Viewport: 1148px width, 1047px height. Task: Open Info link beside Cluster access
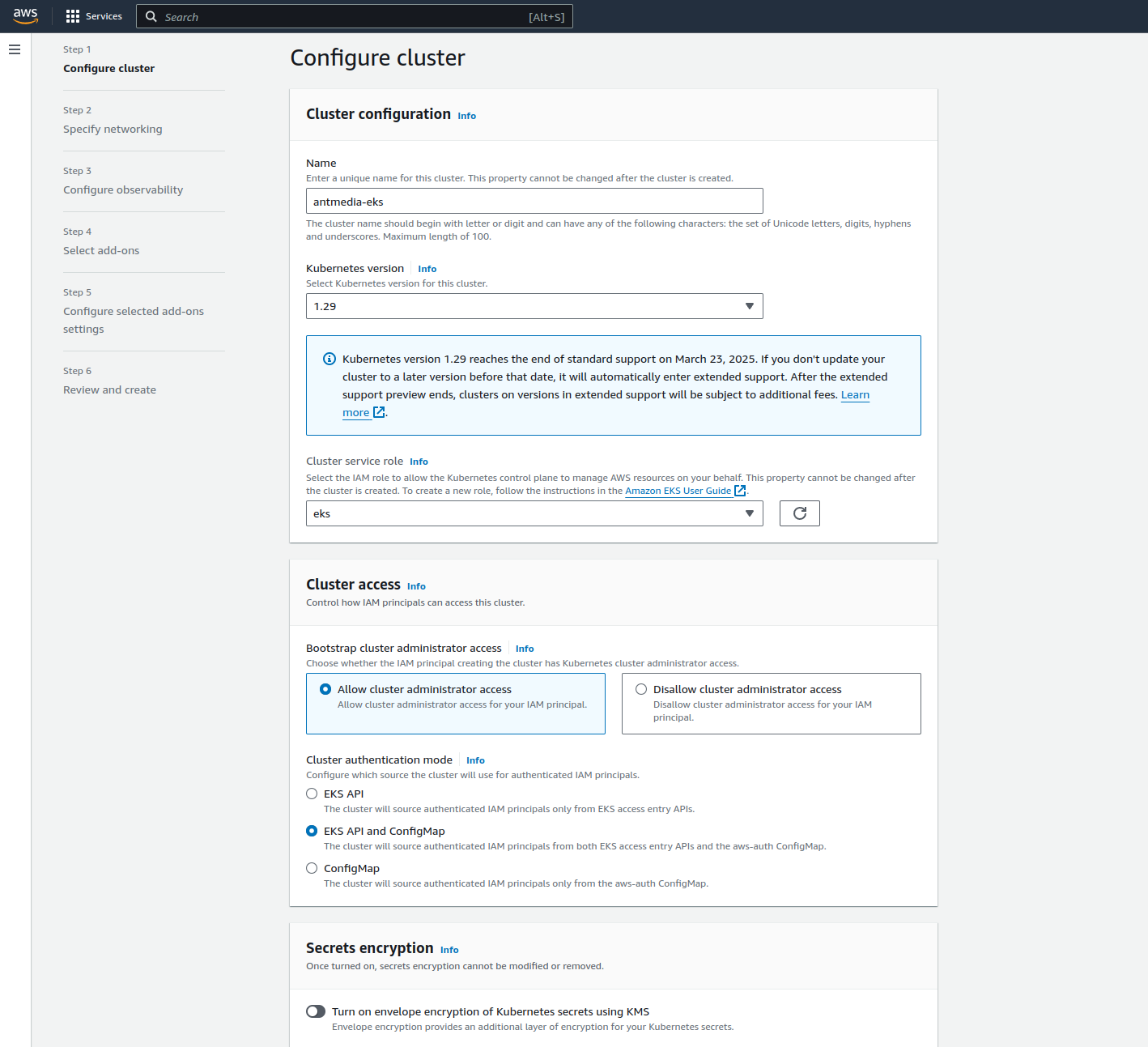tap(416, 586)
